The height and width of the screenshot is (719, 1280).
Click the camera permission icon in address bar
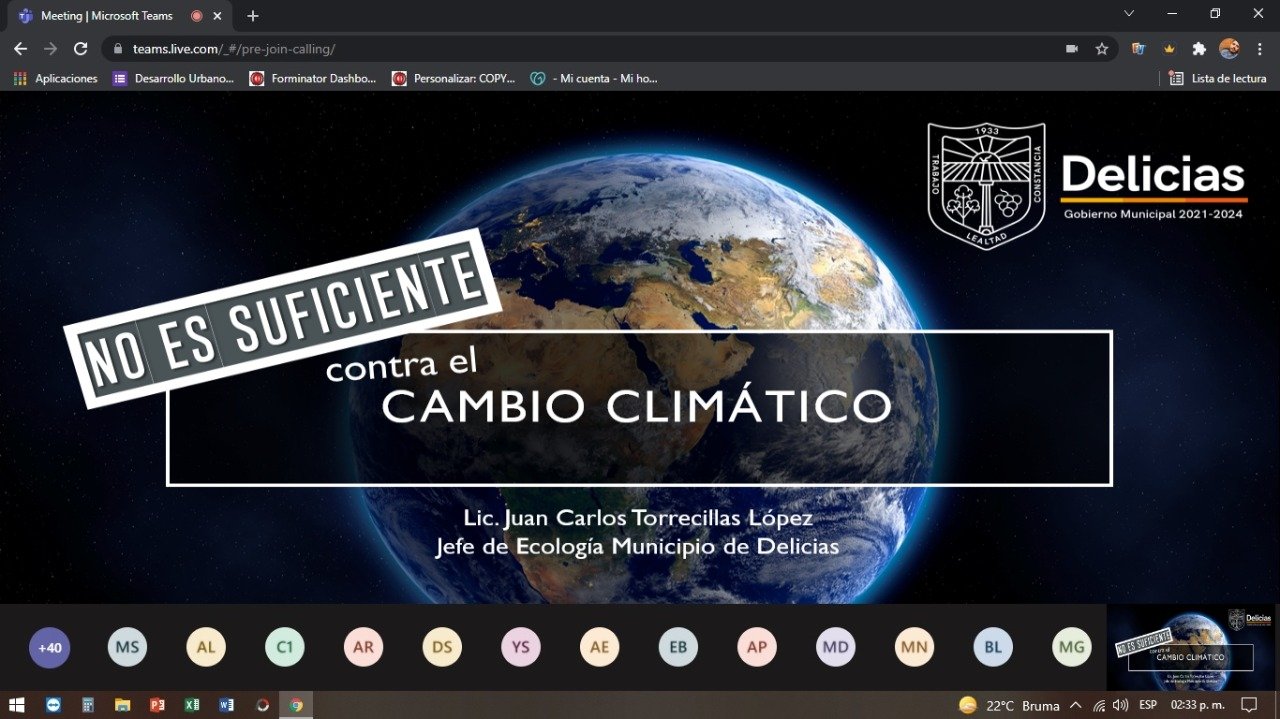(1072, 48)
